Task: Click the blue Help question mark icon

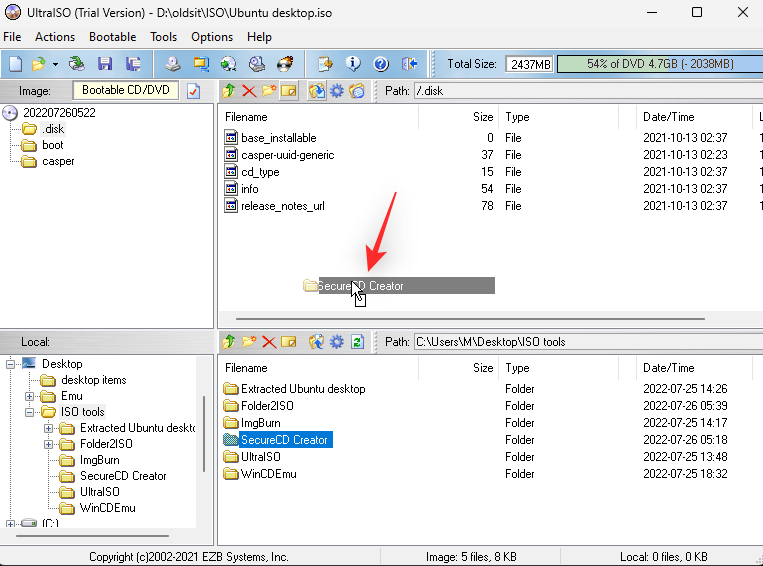Action: 381,64
